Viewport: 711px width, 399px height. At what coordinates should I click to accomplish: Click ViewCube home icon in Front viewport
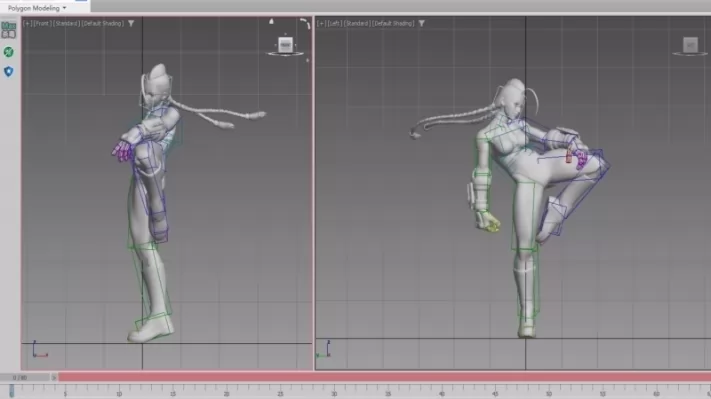pos(271,21)
